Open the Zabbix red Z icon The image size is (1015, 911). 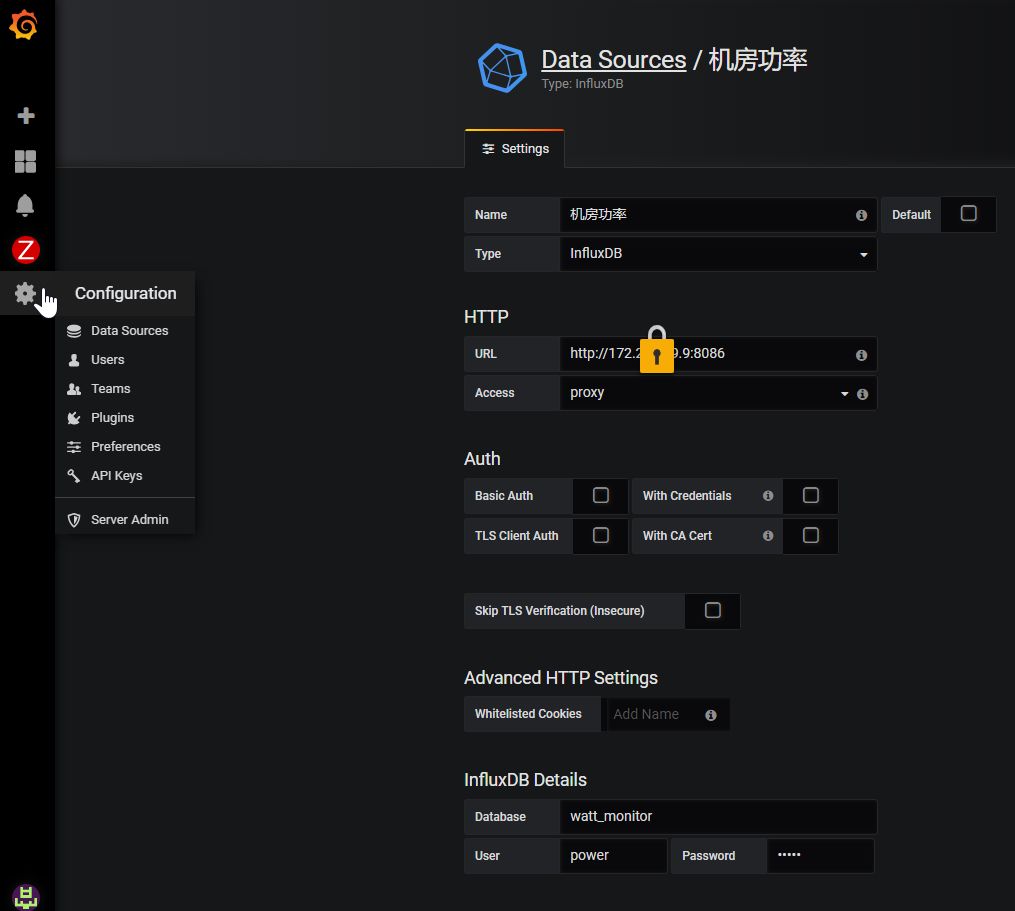[26, 250]
